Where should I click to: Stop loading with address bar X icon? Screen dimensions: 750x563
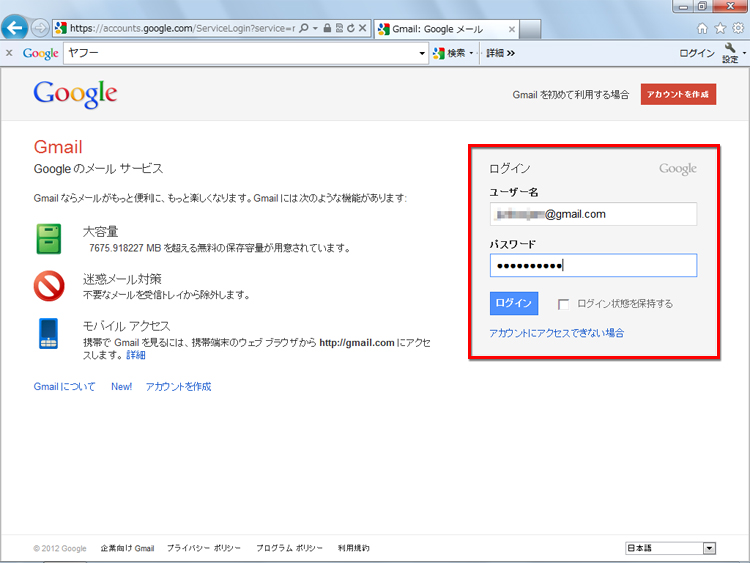pyautogui.click(x=363, y=28)
